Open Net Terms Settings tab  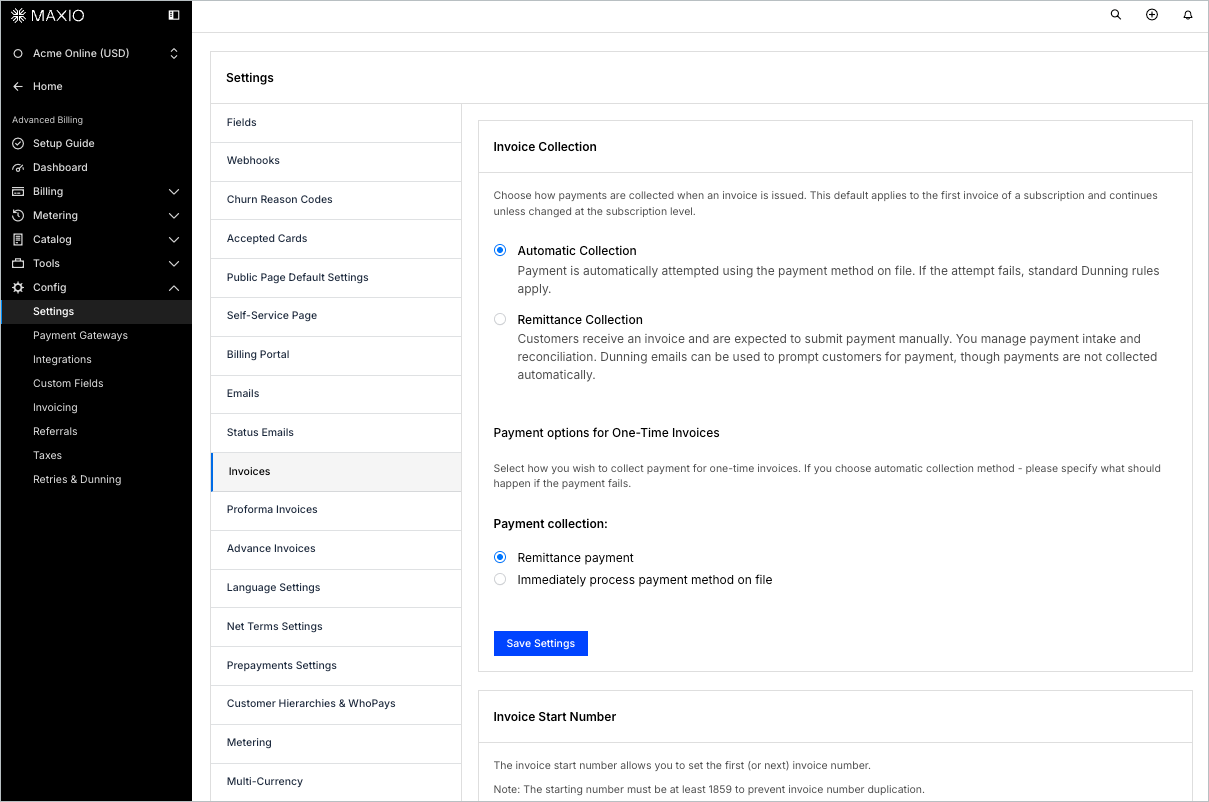click(x=336, y=627)
